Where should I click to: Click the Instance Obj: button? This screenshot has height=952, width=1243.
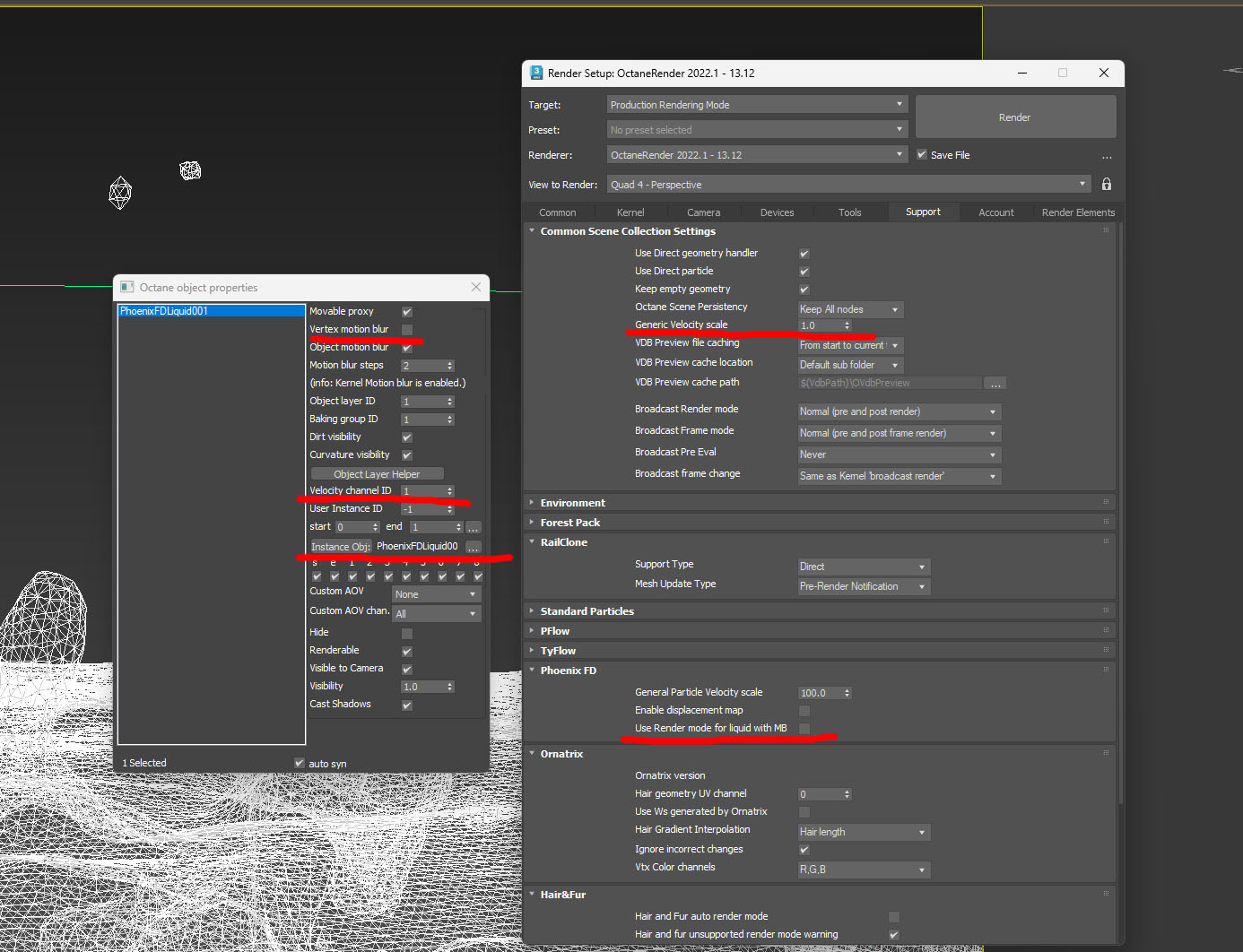[x=341, y=547]
